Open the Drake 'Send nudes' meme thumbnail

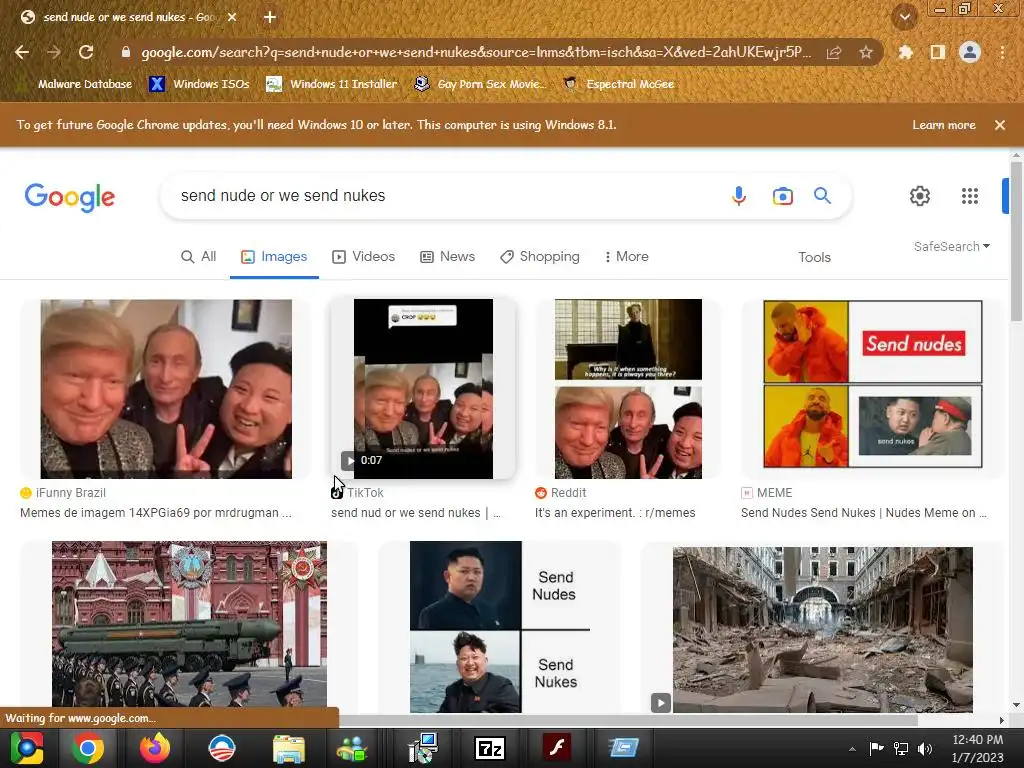coord(872,384)
